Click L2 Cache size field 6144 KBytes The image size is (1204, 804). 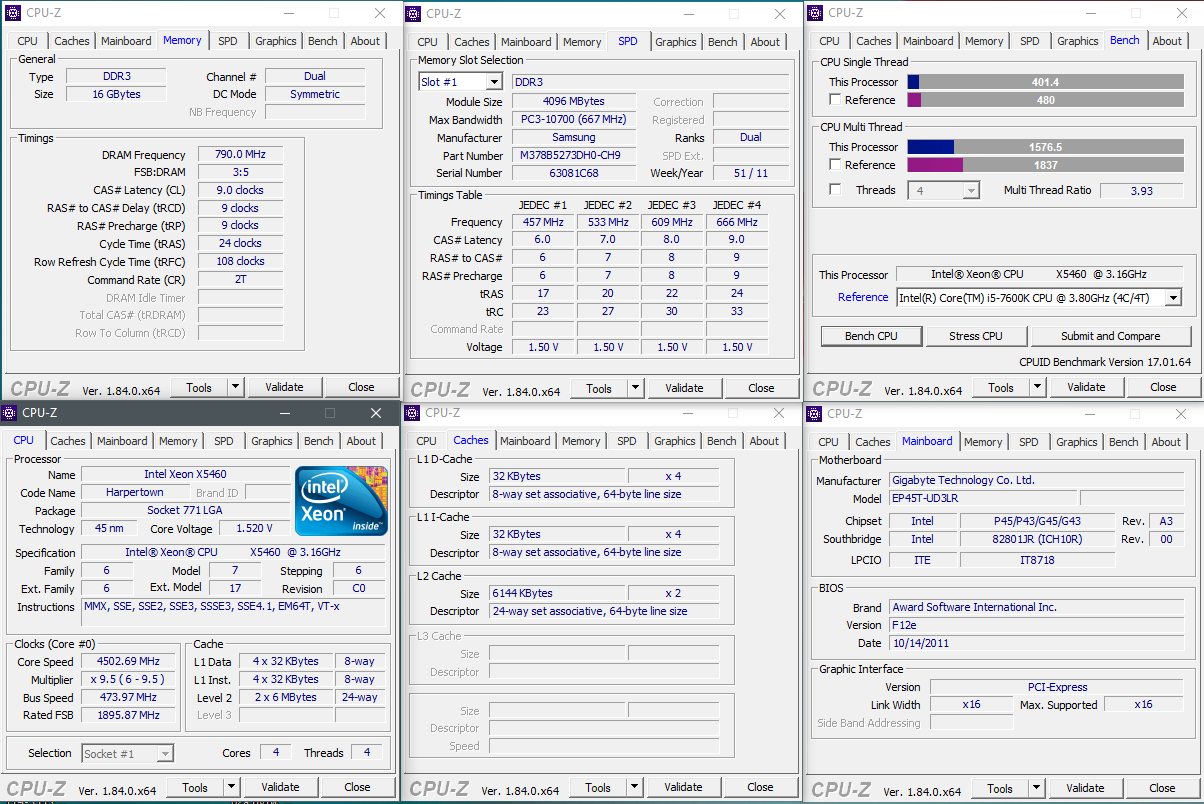click(x=557, y=593)
